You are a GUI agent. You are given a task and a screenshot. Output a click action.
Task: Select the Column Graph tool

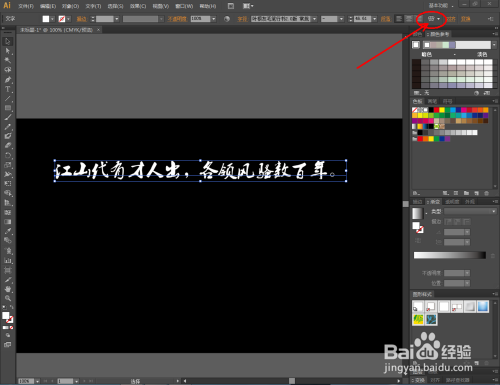tap(8, 260)
